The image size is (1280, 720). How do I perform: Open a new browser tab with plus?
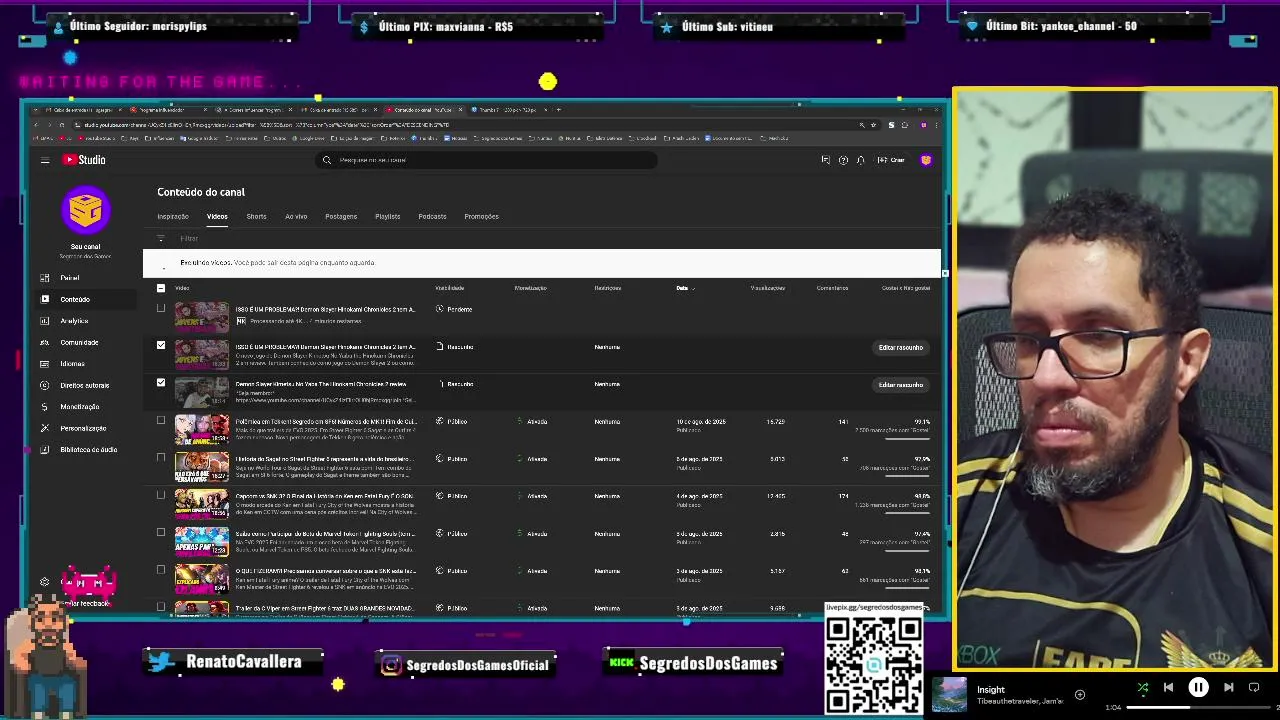(559, 110)
